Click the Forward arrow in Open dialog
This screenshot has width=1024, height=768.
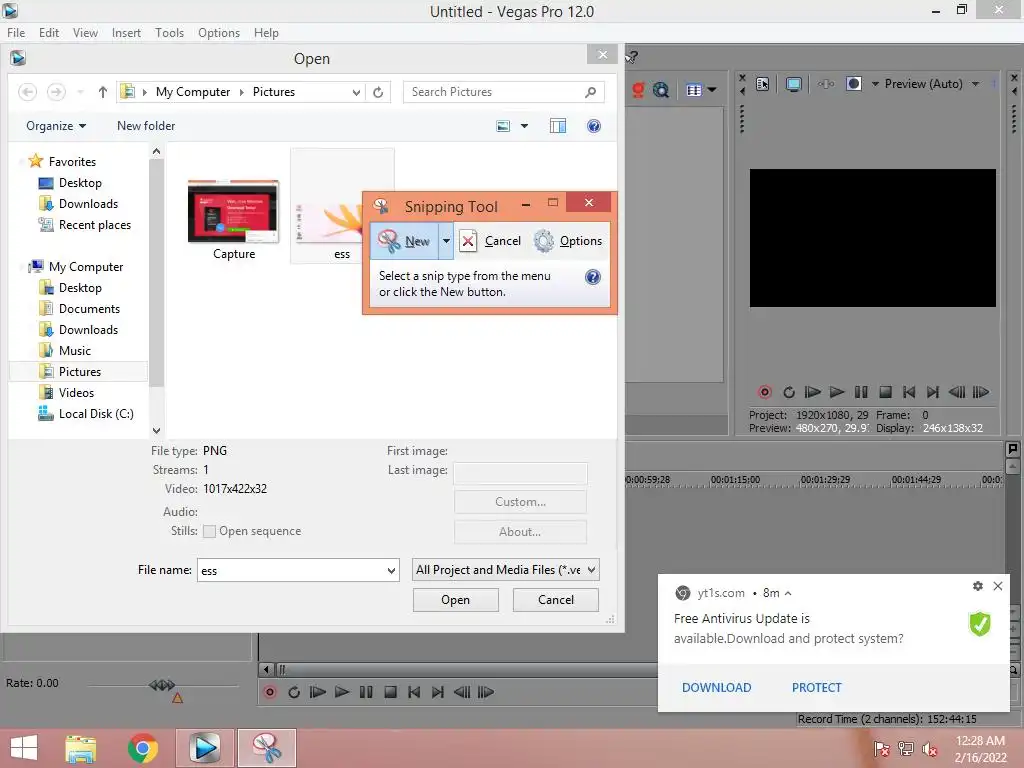tap(56, 92)
